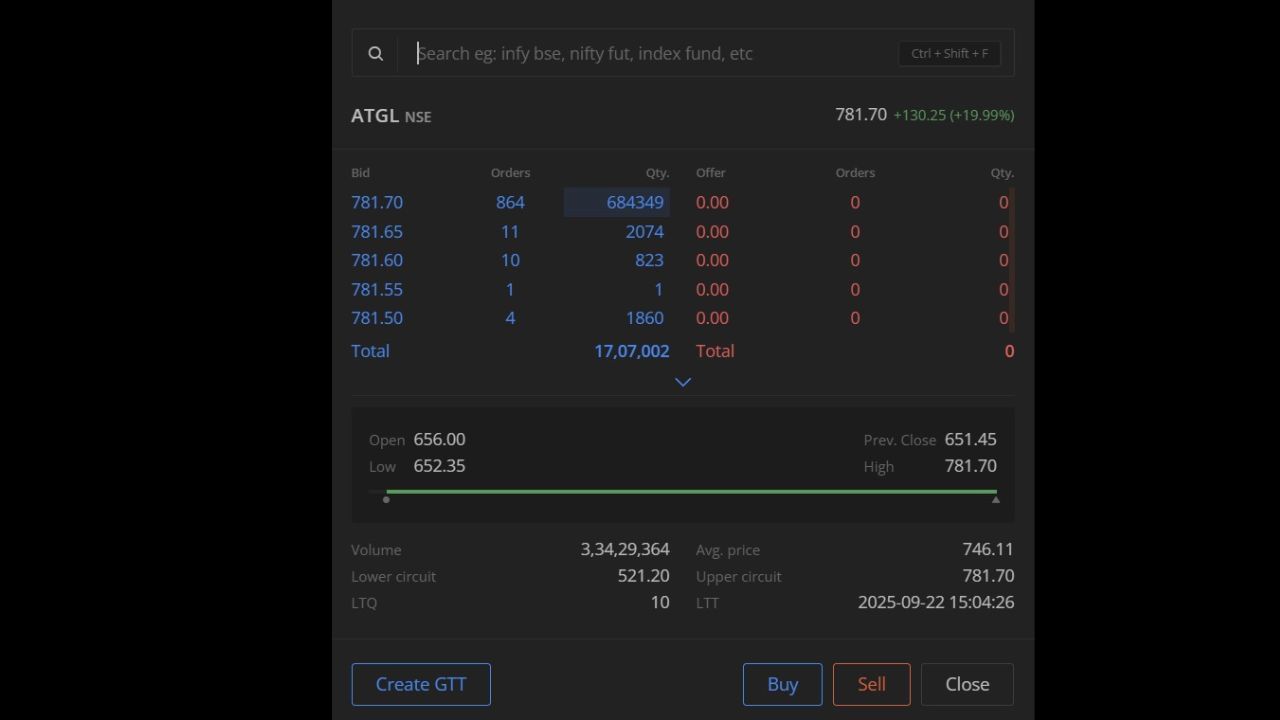Select the top bid price 781.70
The height and width of the screenshot is (720, 1280).
(377, 202)
